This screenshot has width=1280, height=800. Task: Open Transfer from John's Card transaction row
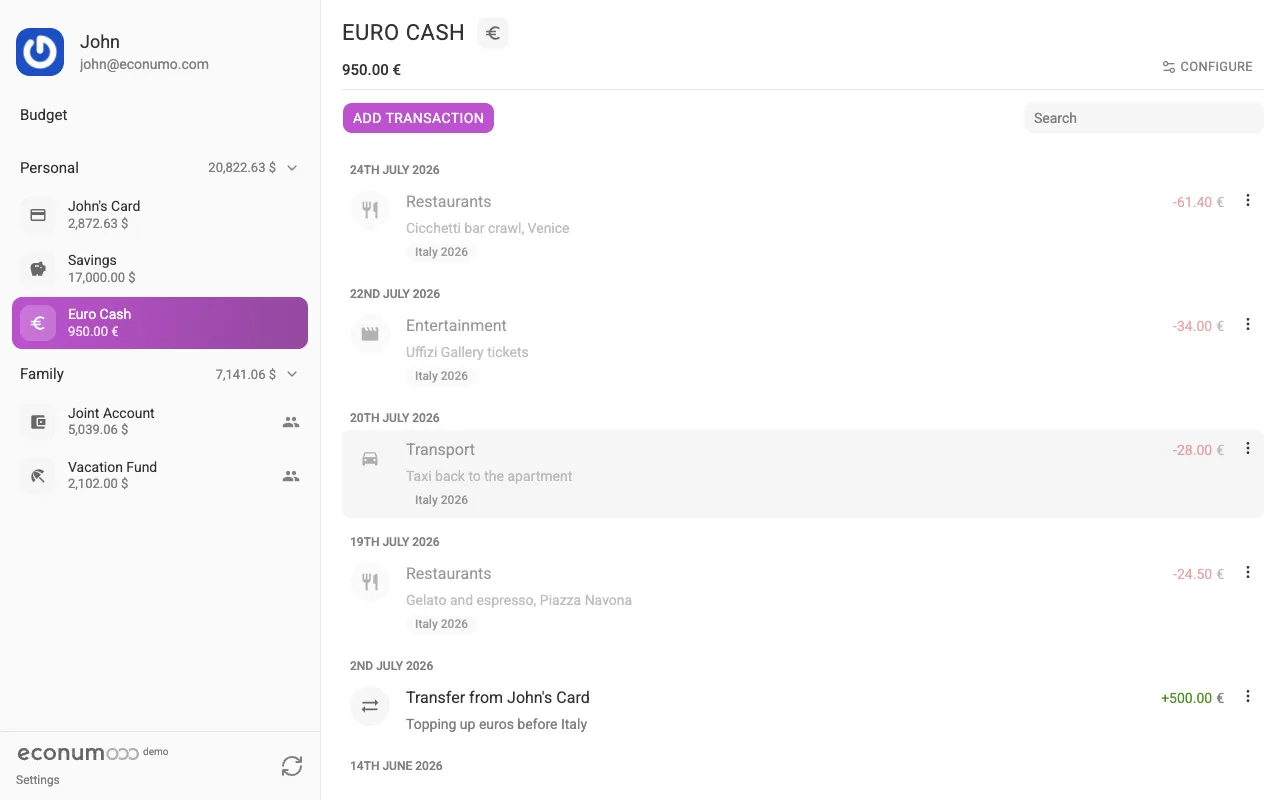(x=802, y=710)
